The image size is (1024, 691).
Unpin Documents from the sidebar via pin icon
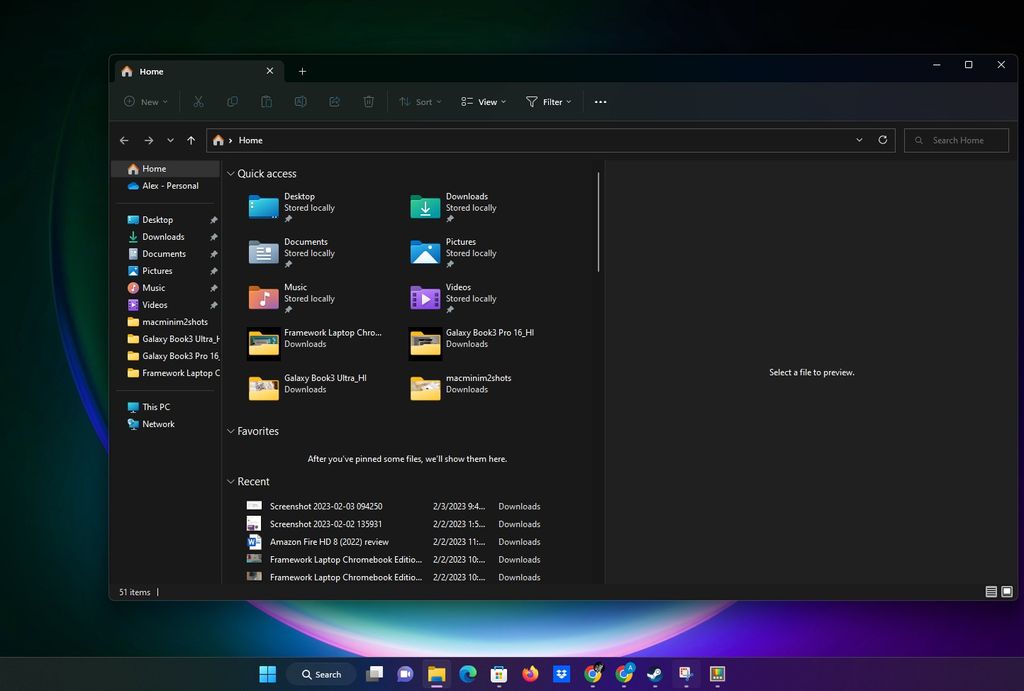[213, 253]
